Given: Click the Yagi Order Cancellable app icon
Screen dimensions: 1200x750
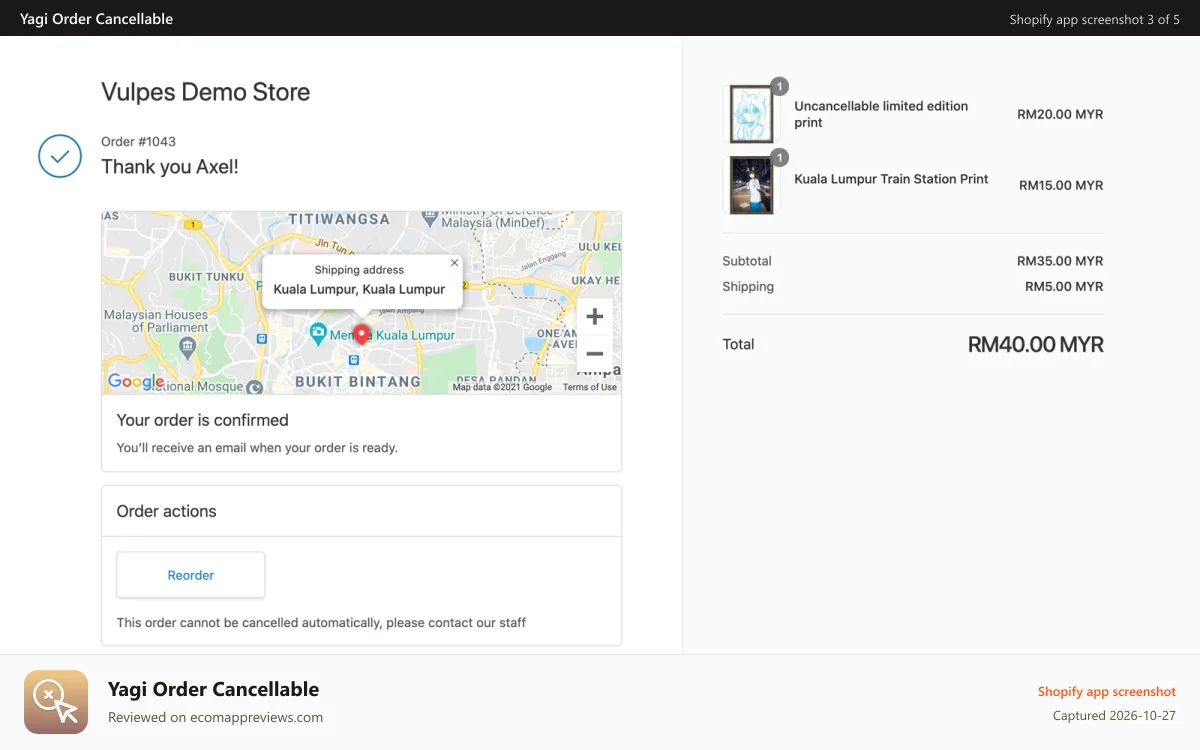Looking at the screenshot, I should pyautogui.click(x=56, y=702).
